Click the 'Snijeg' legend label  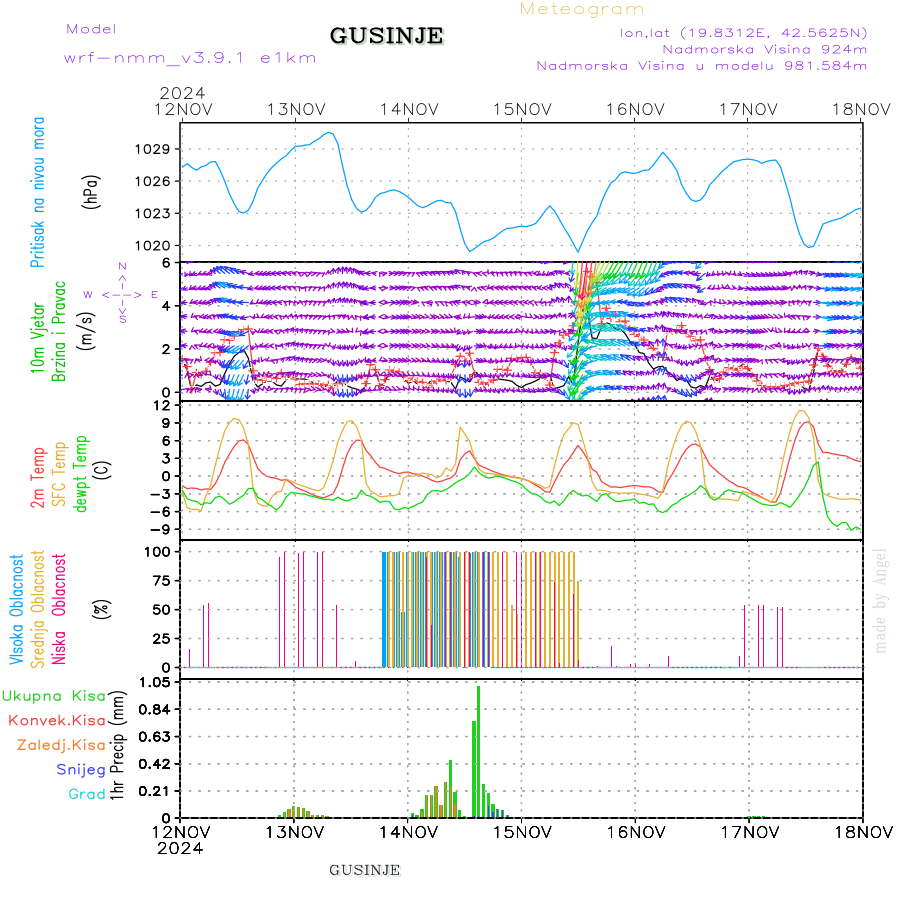pos(81,770)
